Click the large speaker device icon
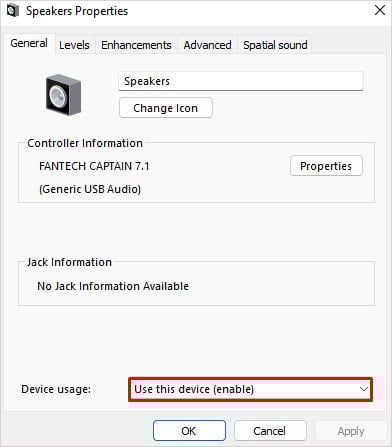This screenshot has width=392, height=447. (x=63, y=95)
